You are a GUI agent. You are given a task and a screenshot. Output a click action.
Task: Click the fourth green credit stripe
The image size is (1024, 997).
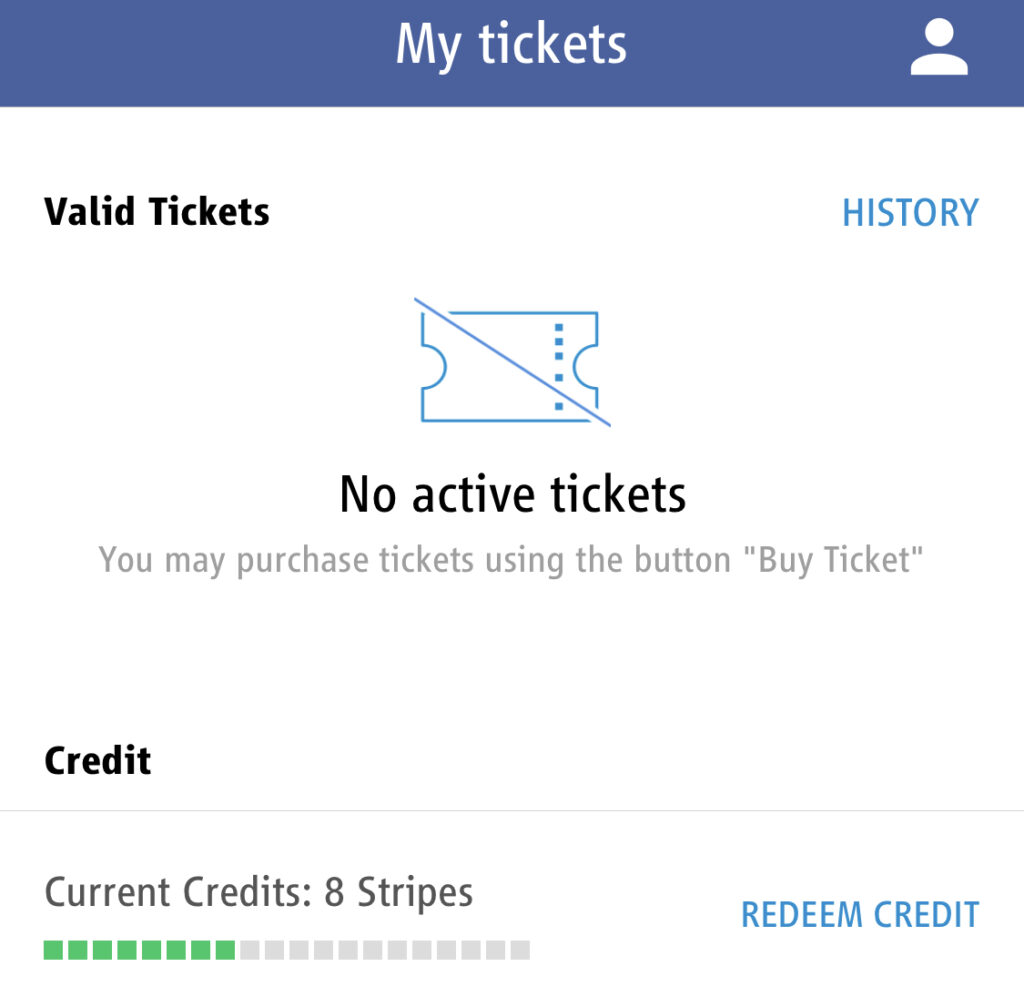click(127, 950)
